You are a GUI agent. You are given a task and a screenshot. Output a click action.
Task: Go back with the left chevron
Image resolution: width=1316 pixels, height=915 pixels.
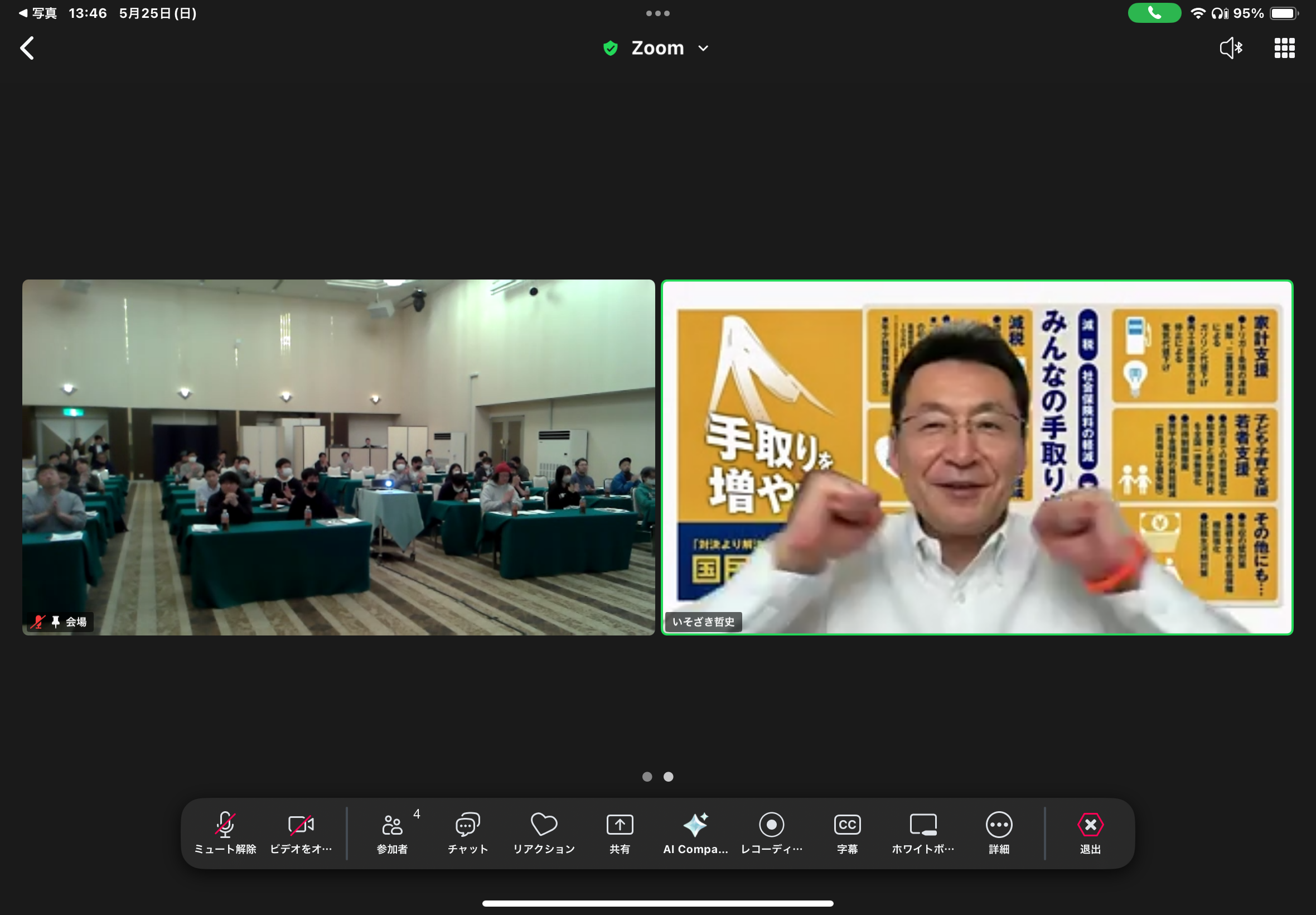pyautogui.click(x=27, y=48)
